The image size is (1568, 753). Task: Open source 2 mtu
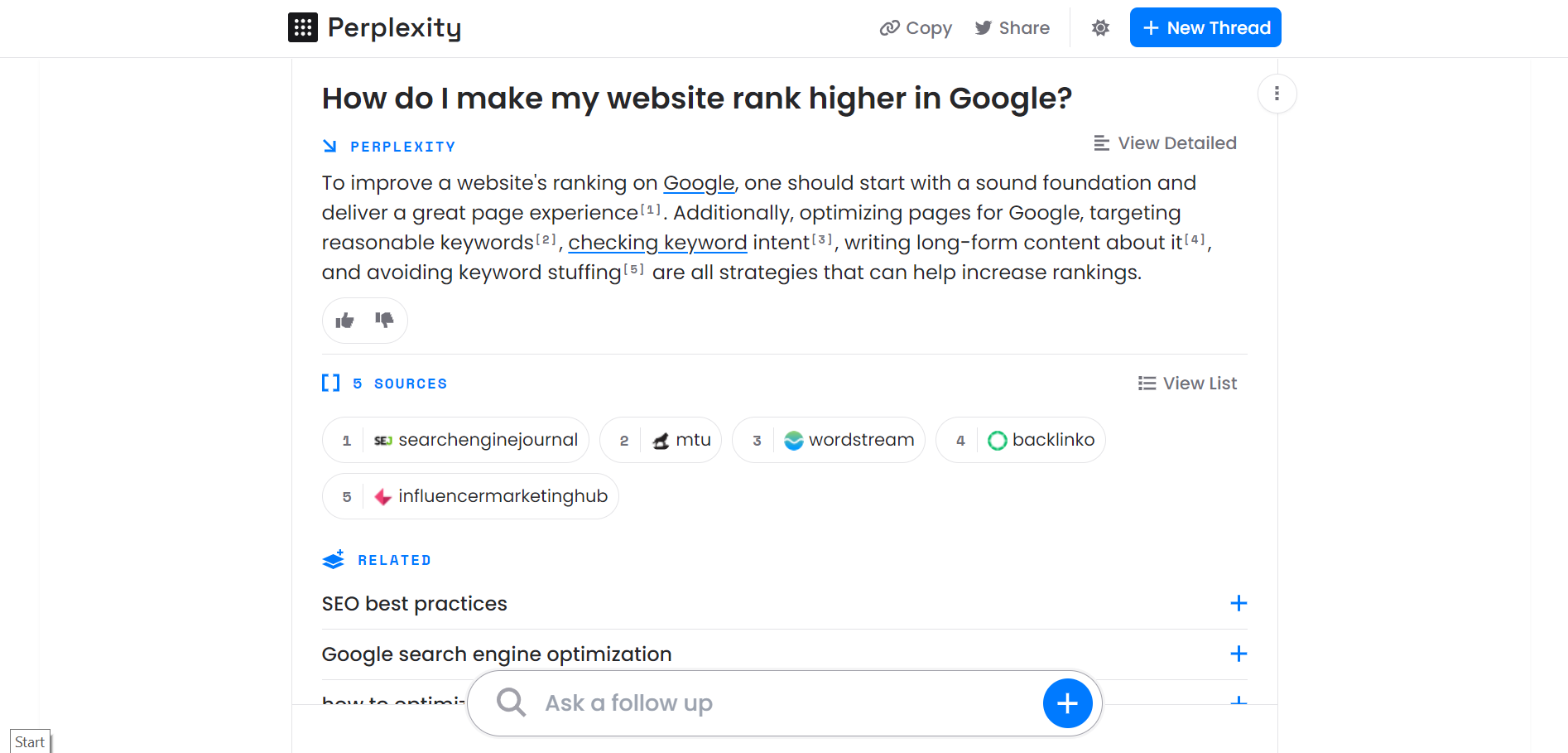pos(661,440)
